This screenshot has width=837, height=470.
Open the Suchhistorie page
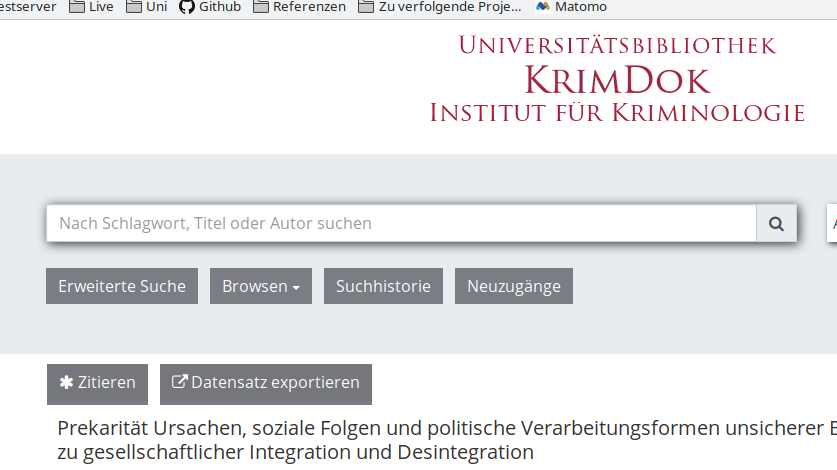tap(383, 286)
